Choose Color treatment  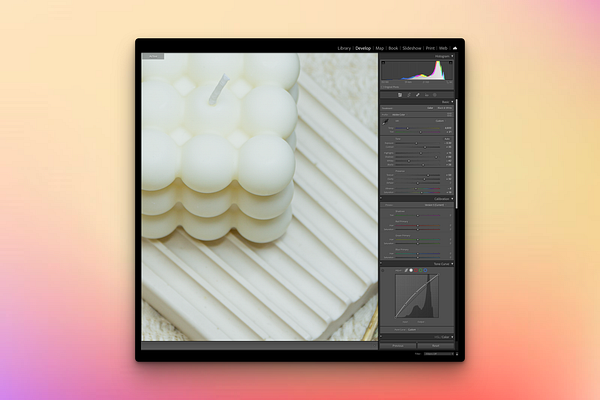tap(430, 108)
